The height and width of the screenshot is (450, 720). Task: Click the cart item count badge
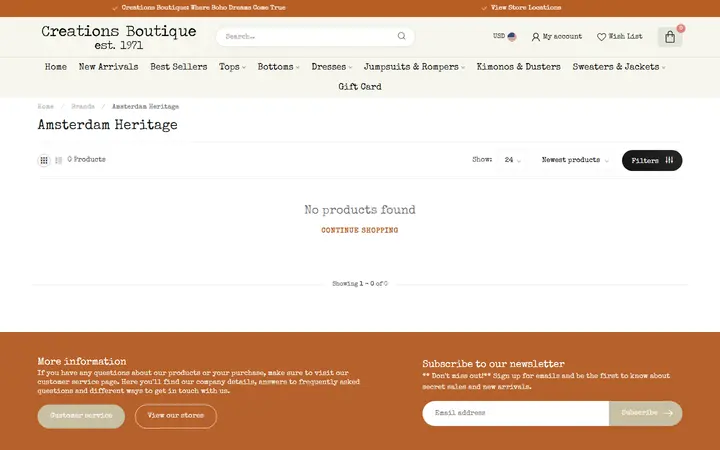(681, 28)
